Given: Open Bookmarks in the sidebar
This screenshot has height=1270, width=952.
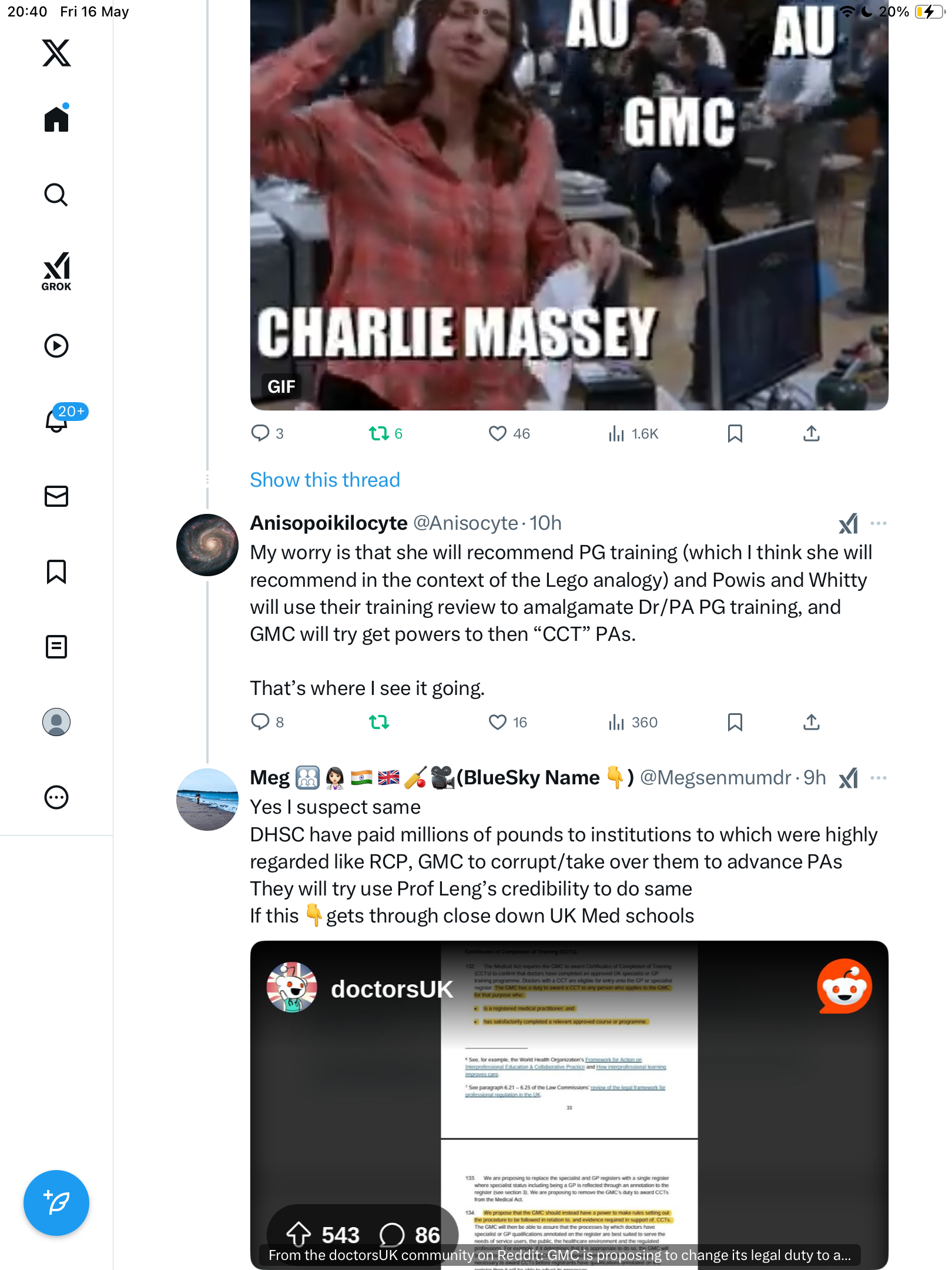Looking at the screenshot, I should (x=56, y=571).
